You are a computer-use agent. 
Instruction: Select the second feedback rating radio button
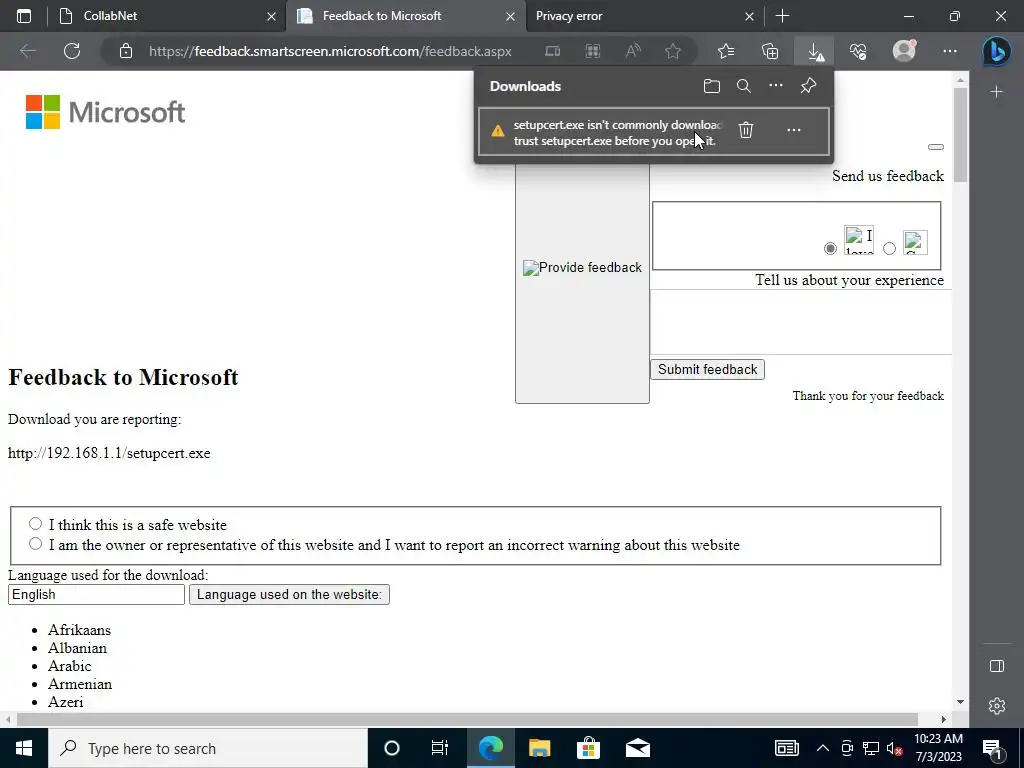[889, 249]
